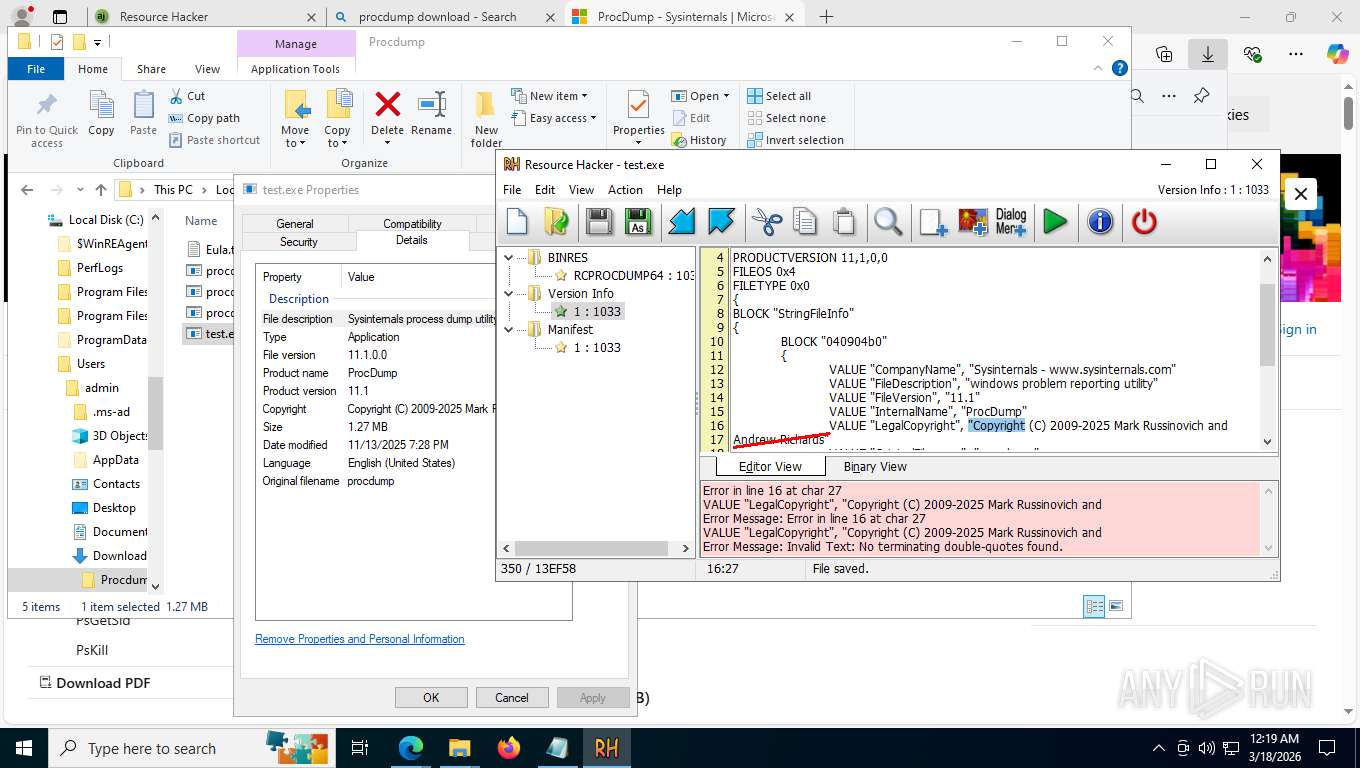Open the File menu in Resource Hacker
Screen dimensions: 1360x768
tap(512, 190)
